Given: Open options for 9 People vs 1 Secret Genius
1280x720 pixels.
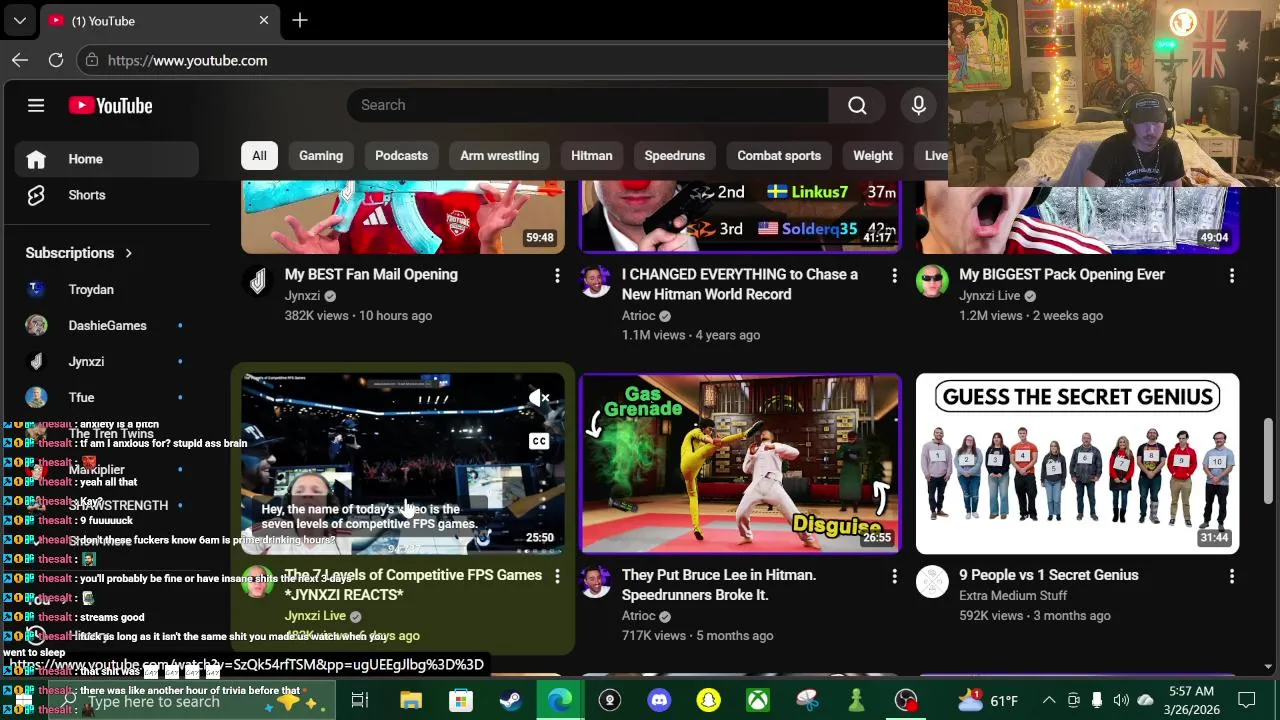Looking at the screenshot, I should coord(1231,576).
